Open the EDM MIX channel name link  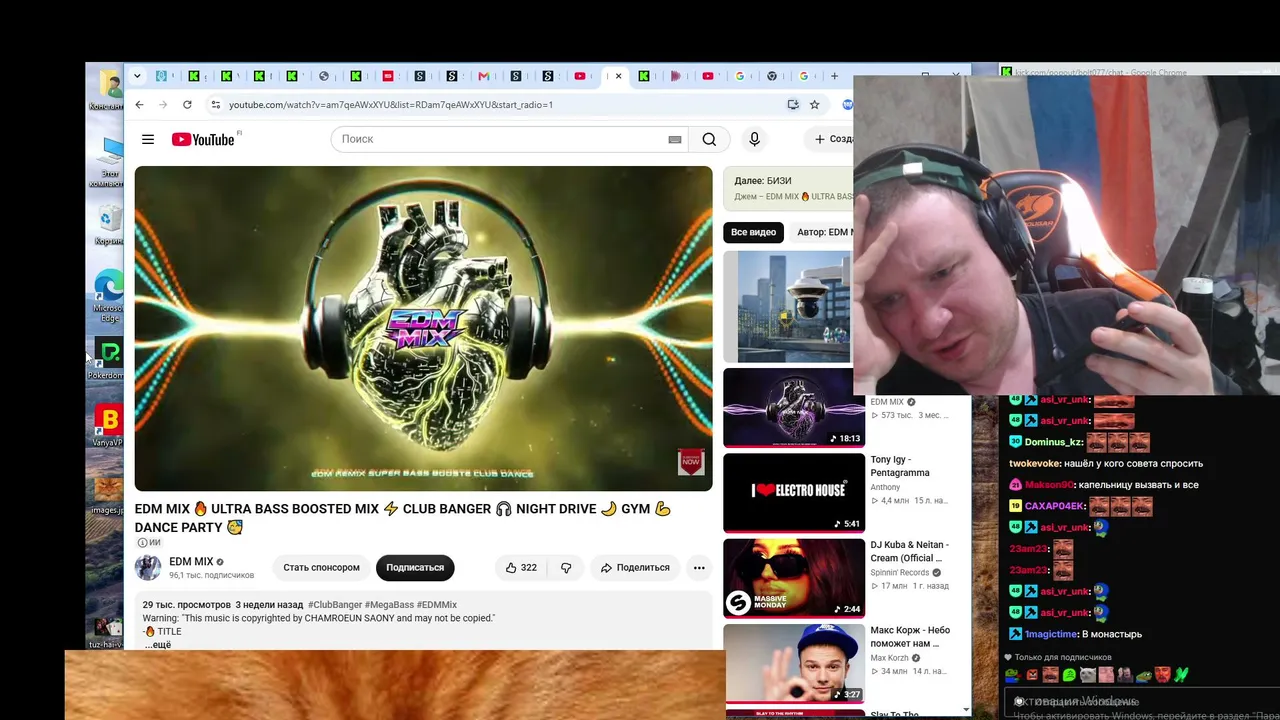(191, 561)
